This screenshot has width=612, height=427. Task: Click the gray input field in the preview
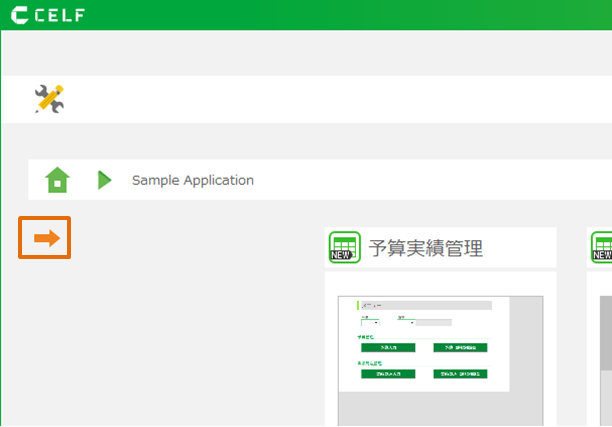click(x=434, y=323)
